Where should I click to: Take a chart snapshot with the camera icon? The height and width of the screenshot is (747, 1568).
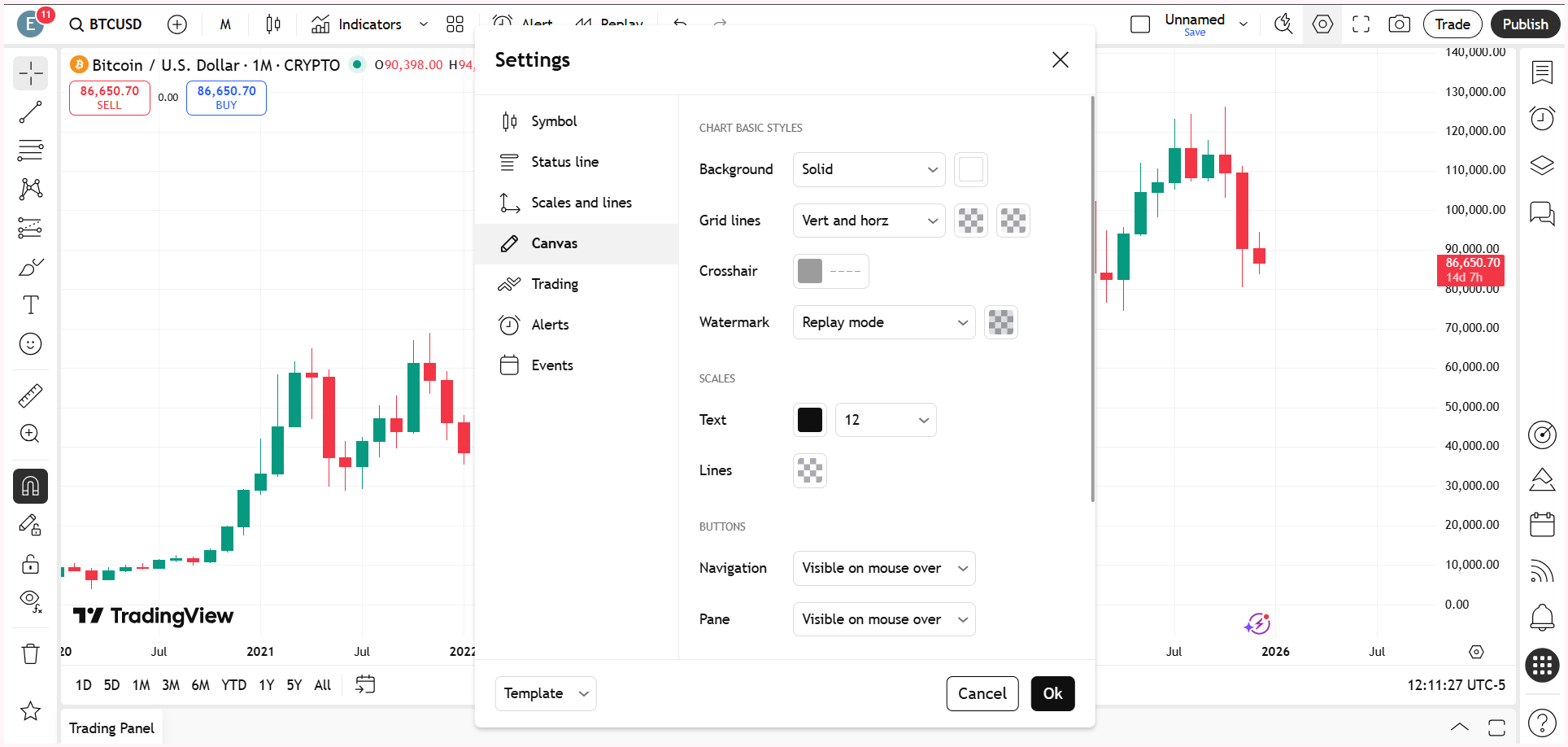pyautogui.click(x=1399, y=24)
